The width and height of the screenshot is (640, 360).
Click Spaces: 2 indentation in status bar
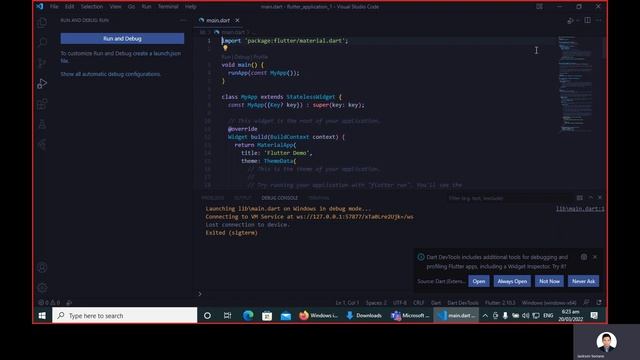(376, 303)
